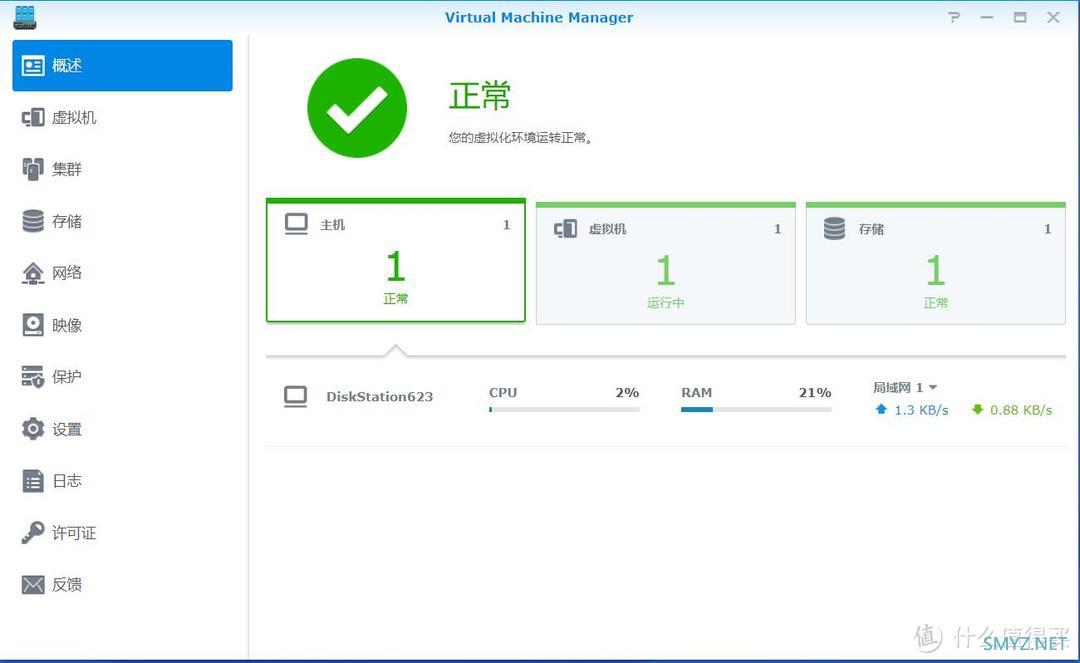
Task: Minimize the Virtual Machine Manager window
Action: coord(987,17)
